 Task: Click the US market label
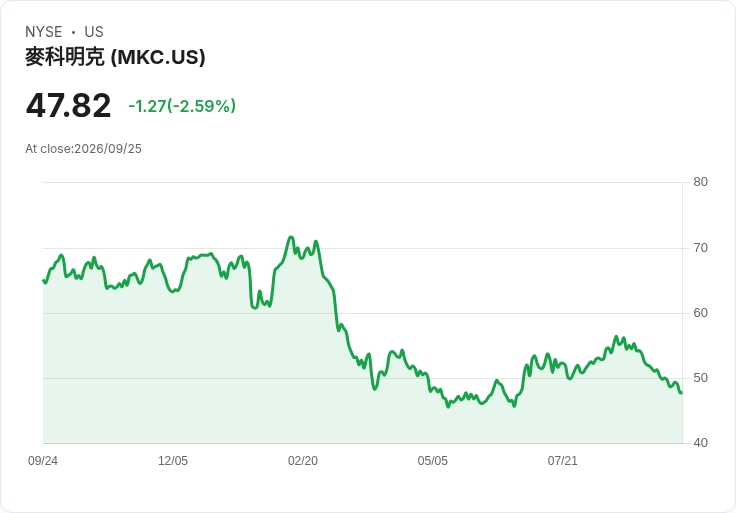(x=94, y=32)
